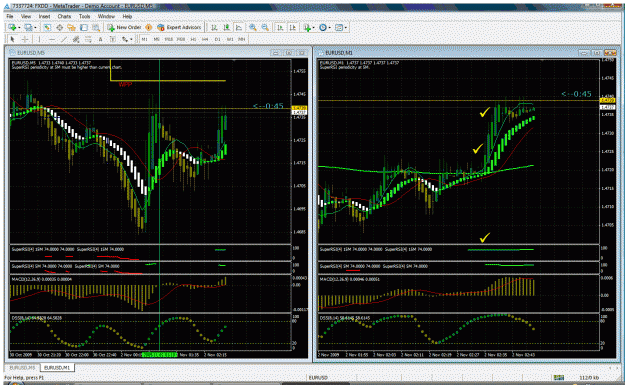The width and height of the screenshot is (625, 385).
Task: Select the Text Label tool
Action: click(113, 39)
